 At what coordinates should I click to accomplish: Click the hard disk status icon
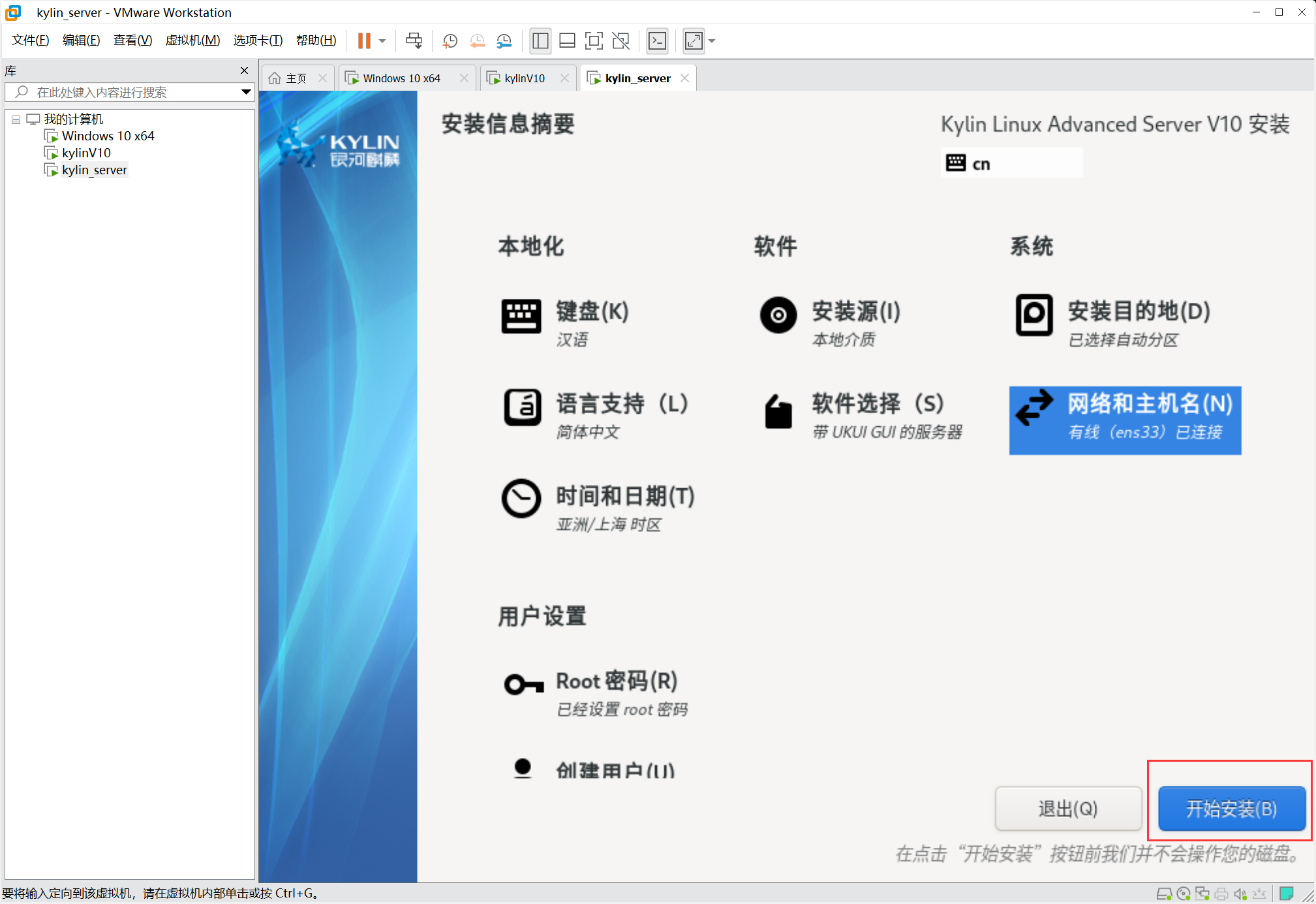1164,894
